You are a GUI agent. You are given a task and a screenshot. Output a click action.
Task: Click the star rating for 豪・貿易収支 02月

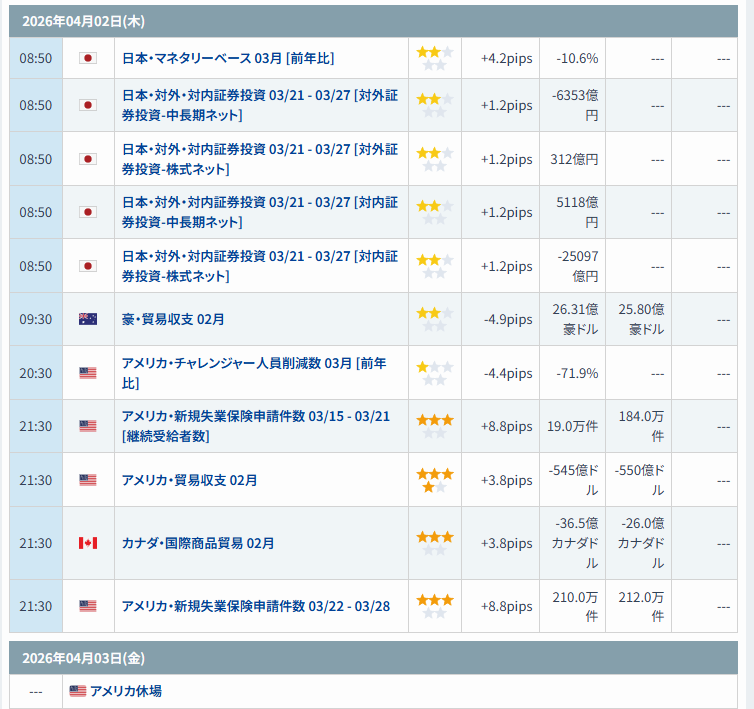434,319
